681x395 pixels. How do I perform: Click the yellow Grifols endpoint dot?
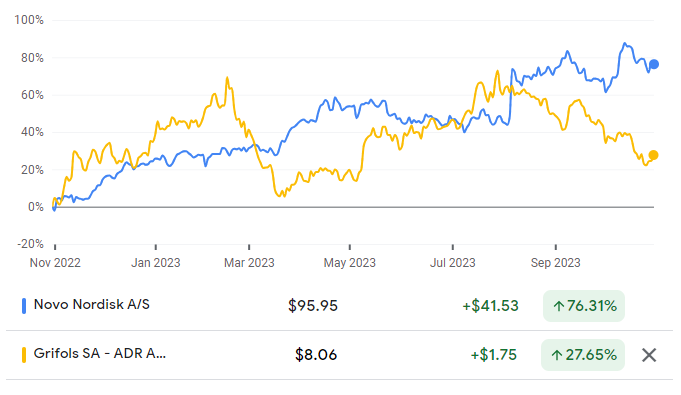(653, 155)
